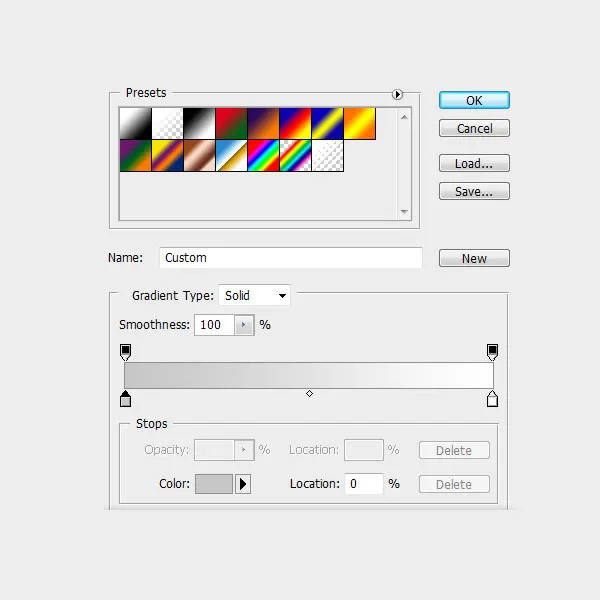Viewport: 600px width, 600px height.
Task: Select the left gray color stop
Action: pyautogui.click(x=125, y=399)
